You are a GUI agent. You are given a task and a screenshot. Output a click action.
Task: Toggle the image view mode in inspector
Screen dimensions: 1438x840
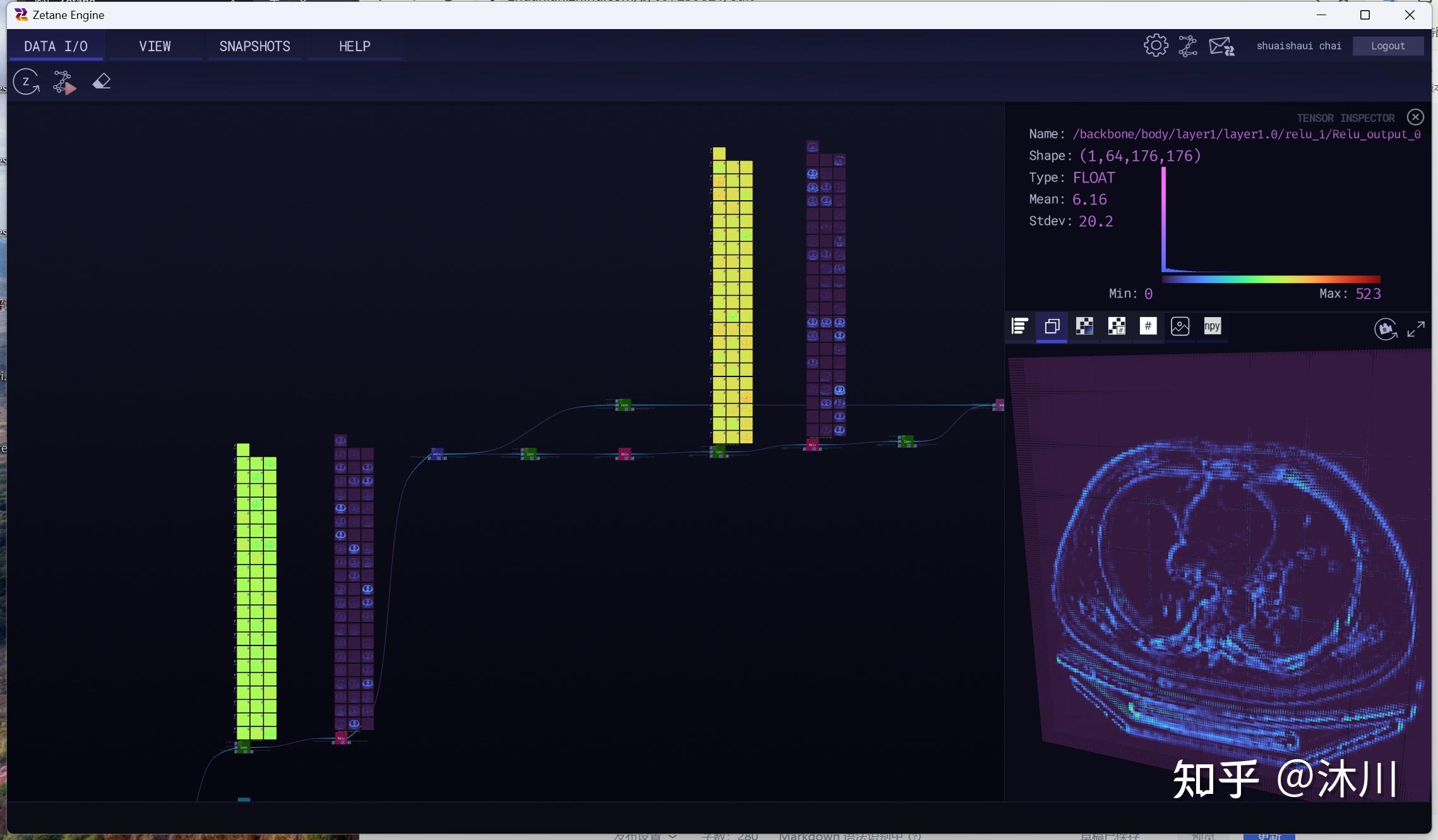point(1180,326)
